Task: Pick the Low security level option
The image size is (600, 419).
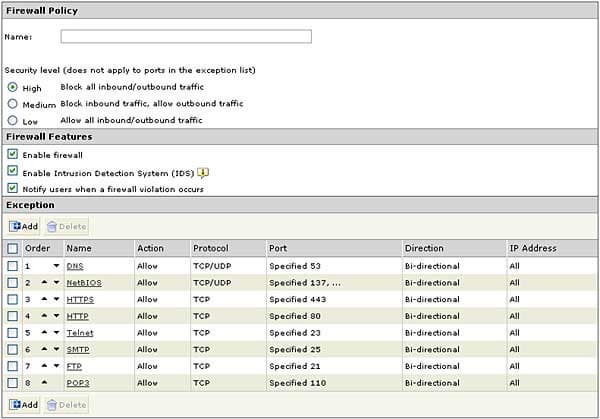Action: point(12,120)
